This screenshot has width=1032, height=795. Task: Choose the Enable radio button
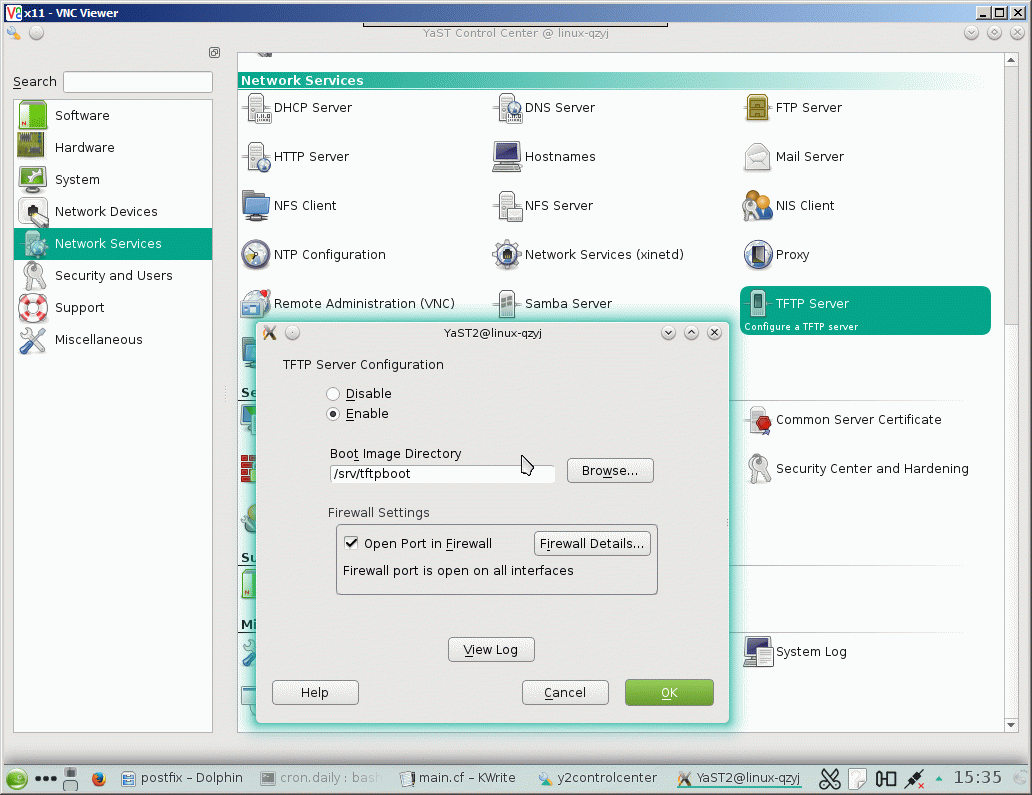333,414
